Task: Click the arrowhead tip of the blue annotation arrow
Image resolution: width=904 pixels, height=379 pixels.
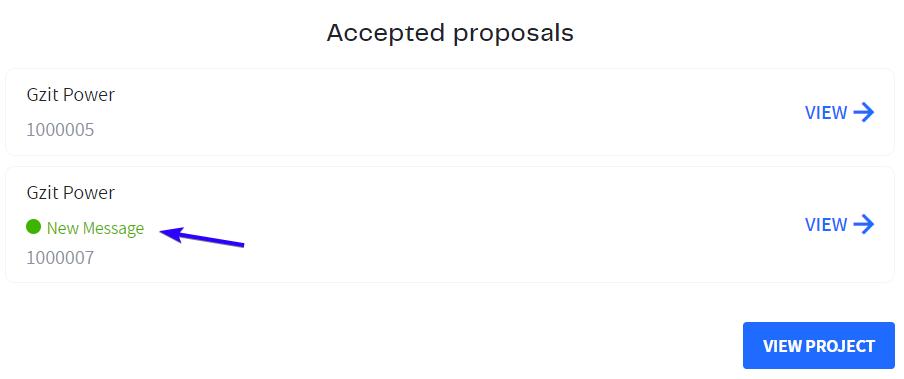Action: tap(163, 232)
